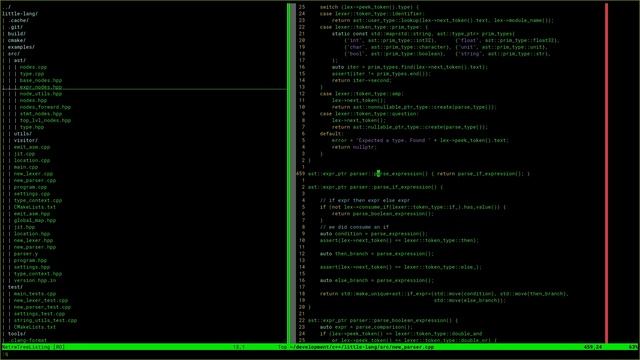This screenshot has height=360, width=640.
Task: Open new_lexer.cpp file
Action: pos(33,174)
